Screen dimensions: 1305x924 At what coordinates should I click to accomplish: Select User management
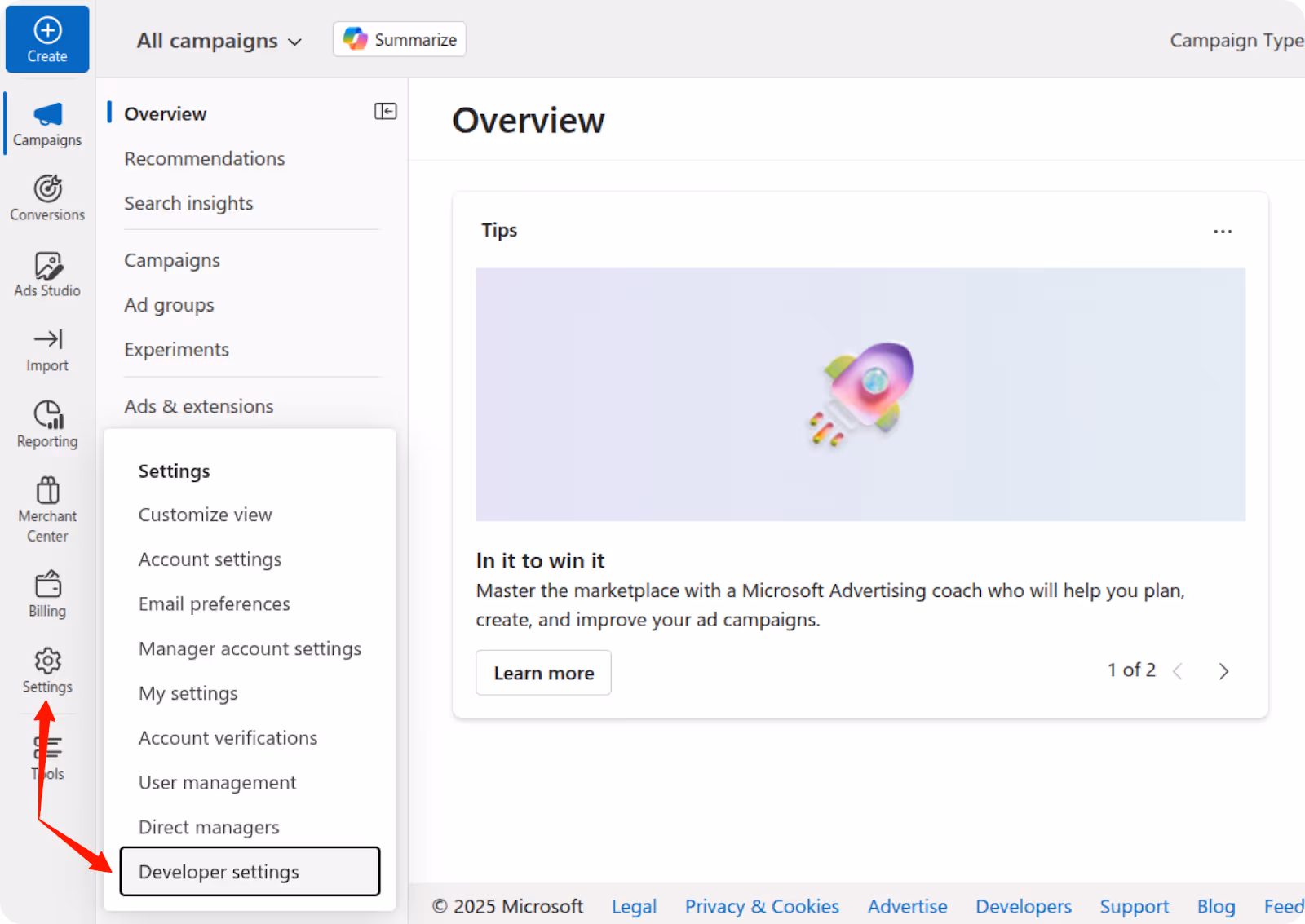point(217,782)
